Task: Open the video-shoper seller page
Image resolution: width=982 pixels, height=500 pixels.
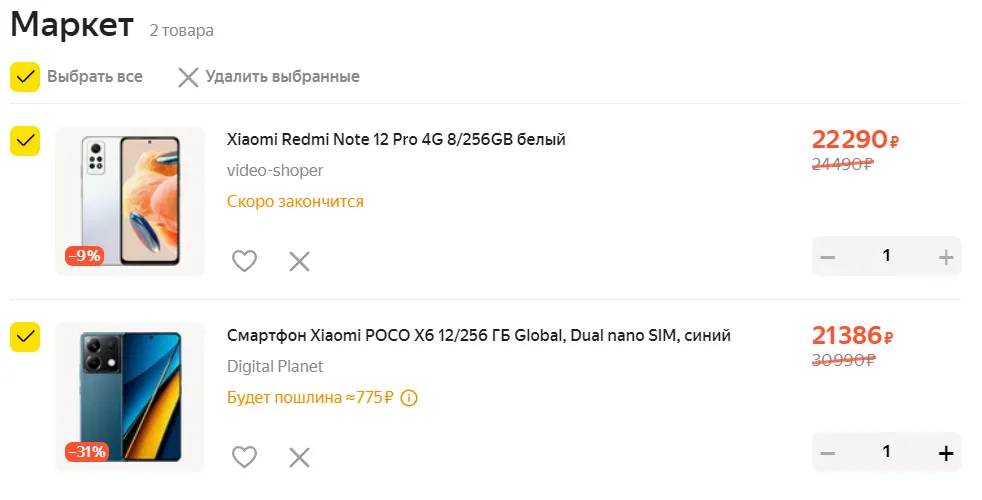Action: point(275,170)
